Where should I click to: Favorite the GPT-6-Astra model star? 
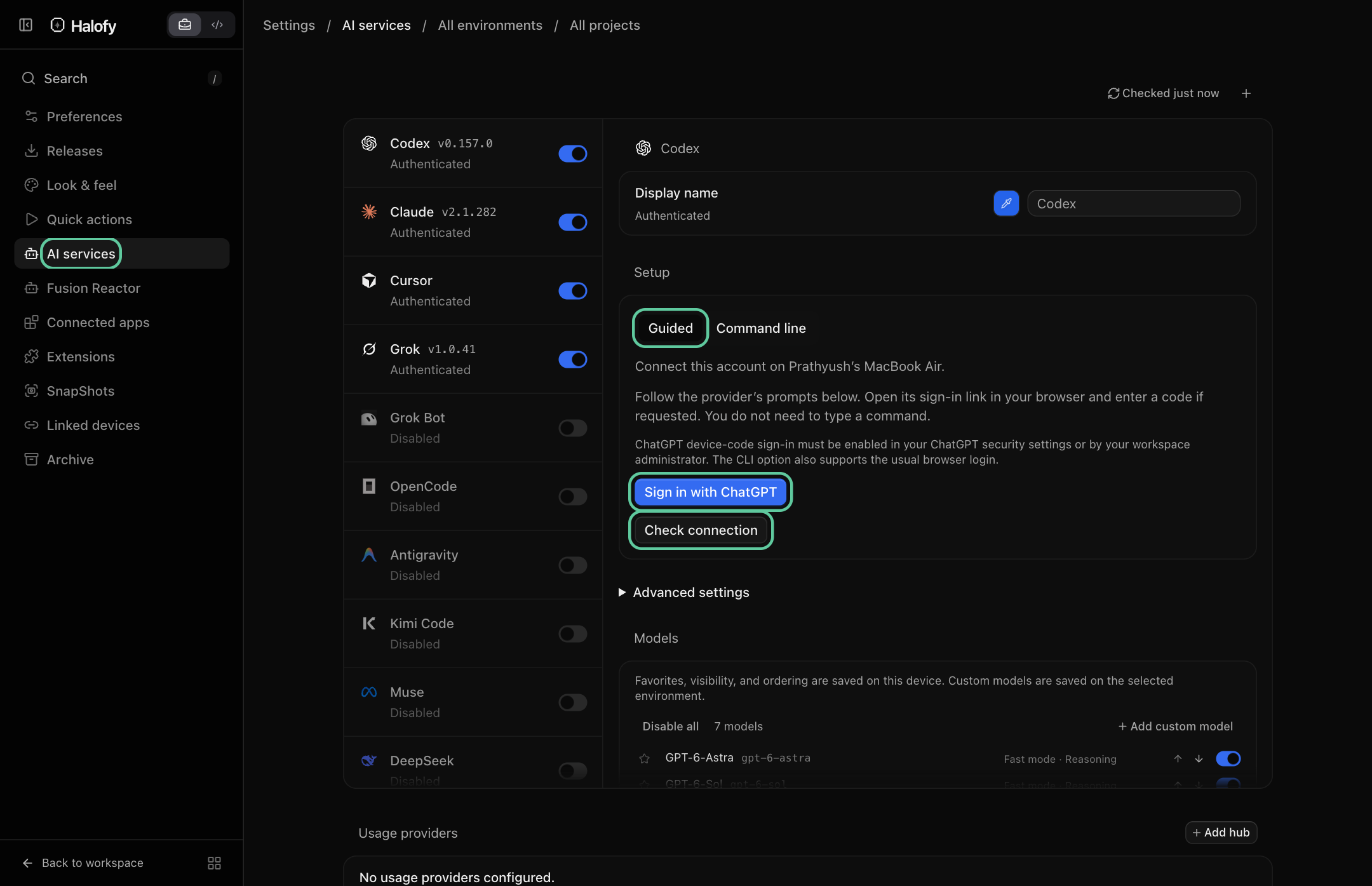[x=644, y=758]
